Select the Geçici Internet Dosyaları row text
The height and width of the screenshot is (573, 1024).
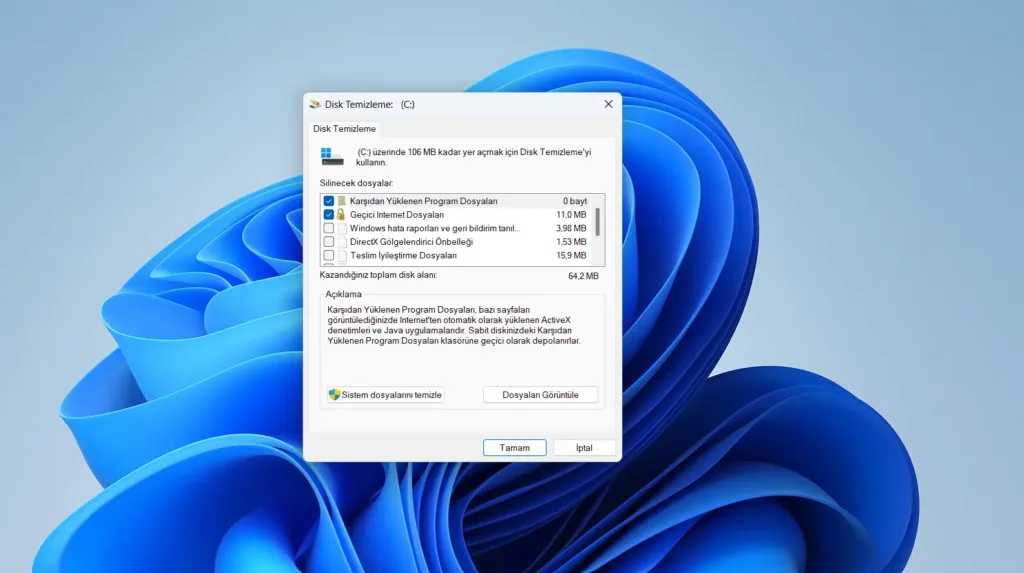tap(396, 214)
